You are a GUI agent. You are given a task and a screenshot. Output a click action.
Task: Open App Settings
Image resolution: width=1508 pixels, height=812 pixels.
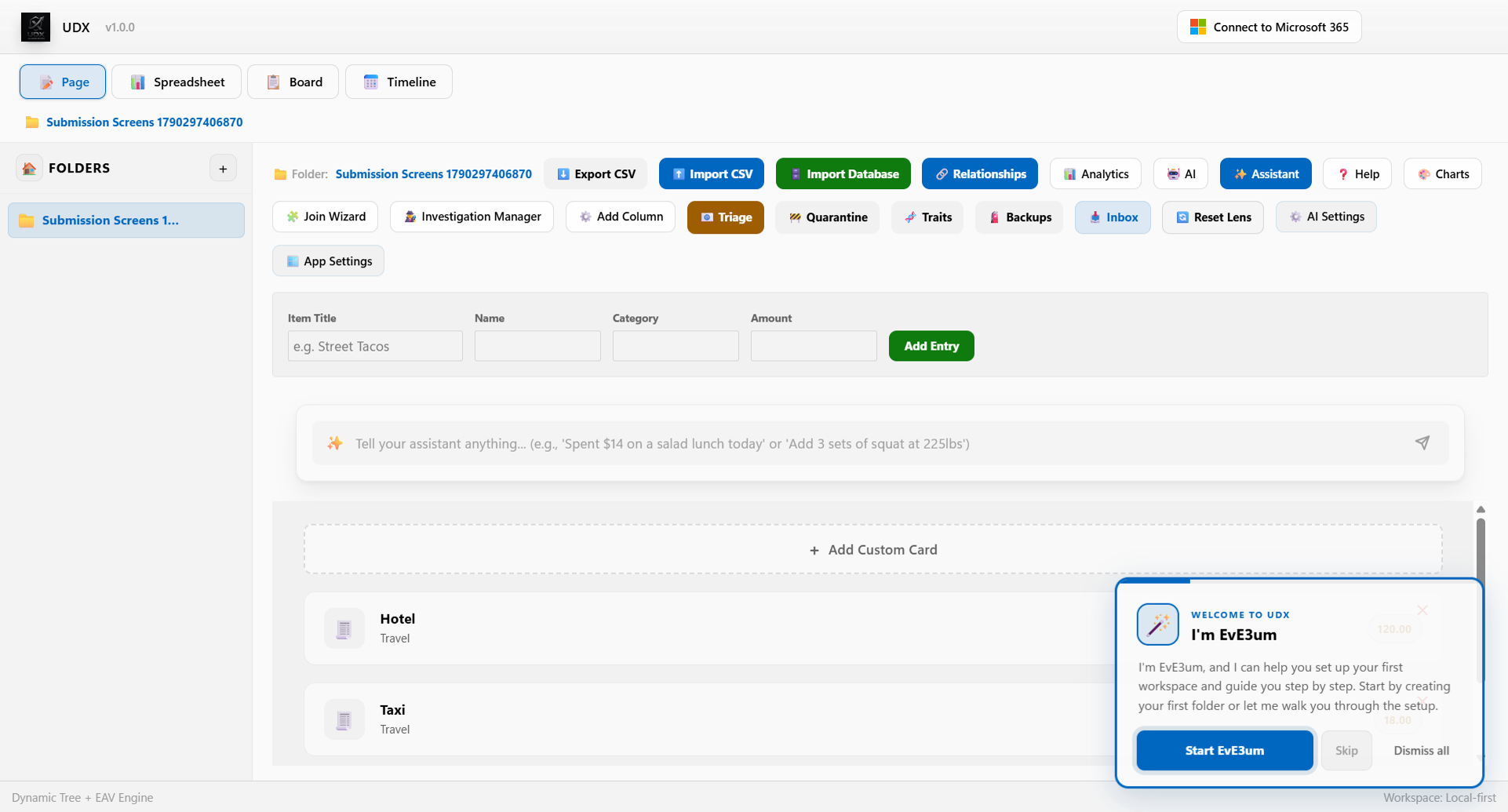click(328, 261)
